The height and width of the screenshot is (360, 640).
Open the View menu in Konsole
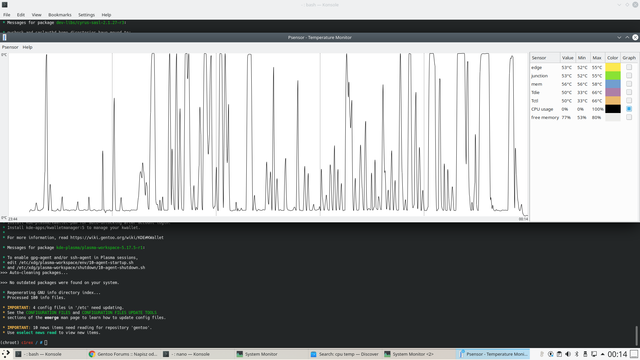point(36,15)
